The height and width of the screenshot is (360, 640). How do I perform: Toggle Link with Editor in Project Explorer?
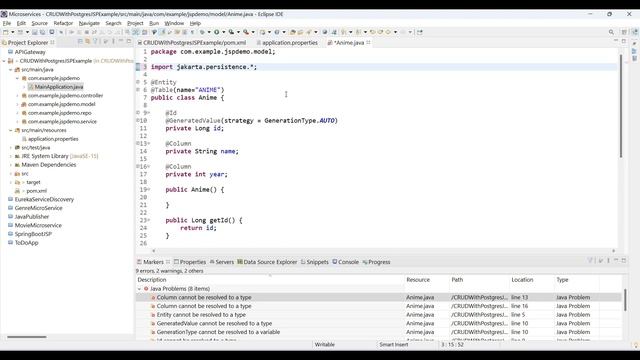tap(87, 42)
